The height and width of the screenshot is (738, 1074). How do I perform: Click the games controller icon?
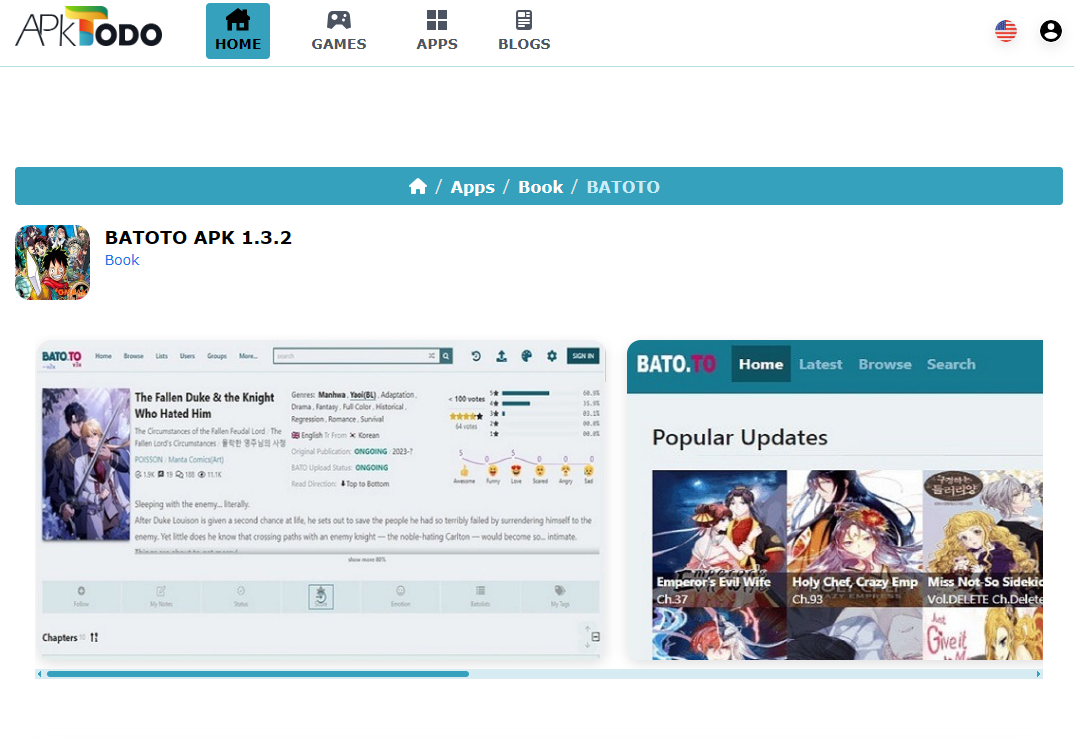339,20
